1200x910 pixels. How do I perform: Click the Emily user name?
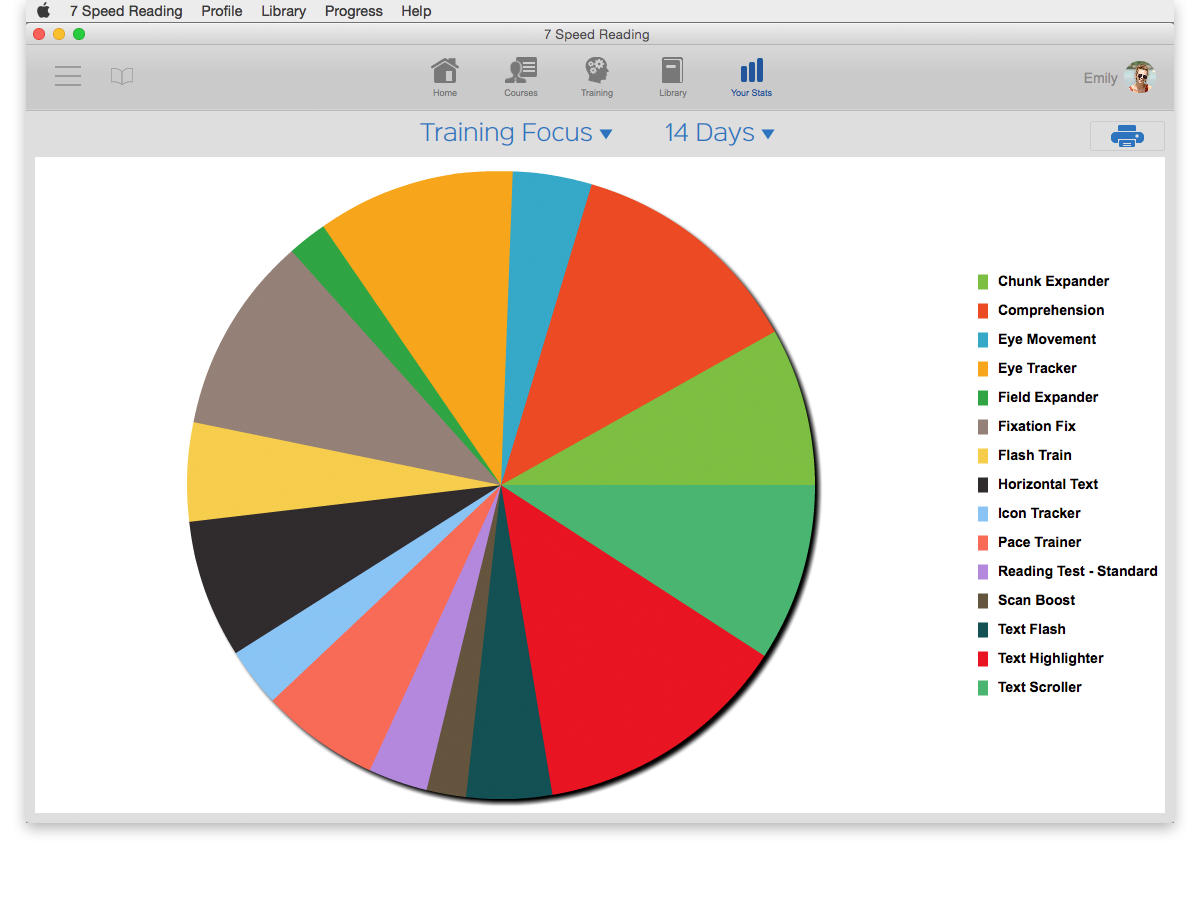(x=1100, y=78)
